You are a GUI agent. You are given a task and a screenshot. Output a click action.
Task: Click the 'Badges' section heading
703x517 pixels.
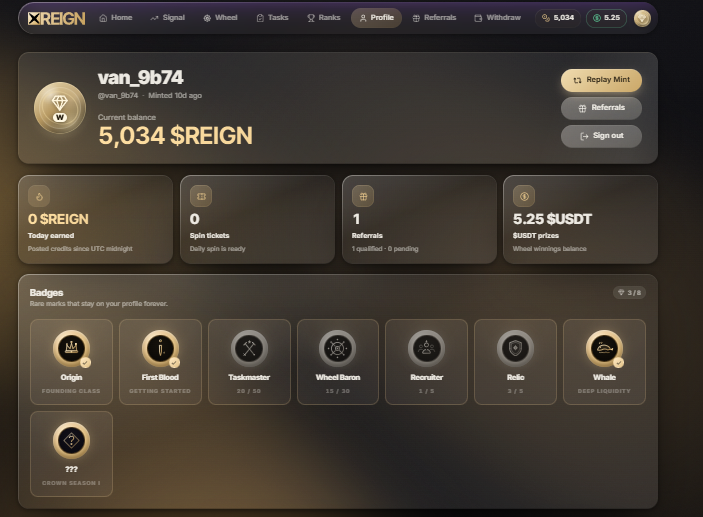point(46,292)
